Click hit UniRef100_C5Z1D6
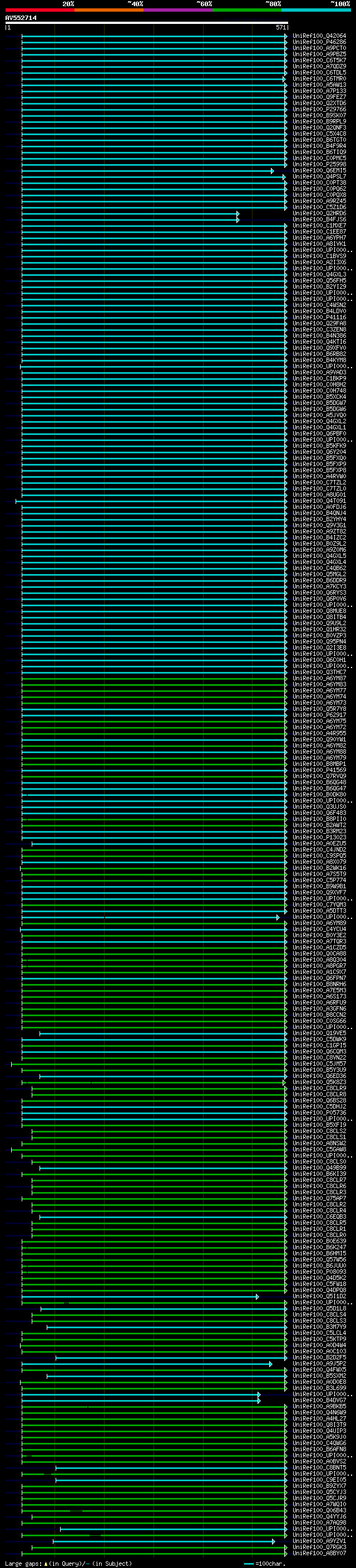 [x=319, y=207]
